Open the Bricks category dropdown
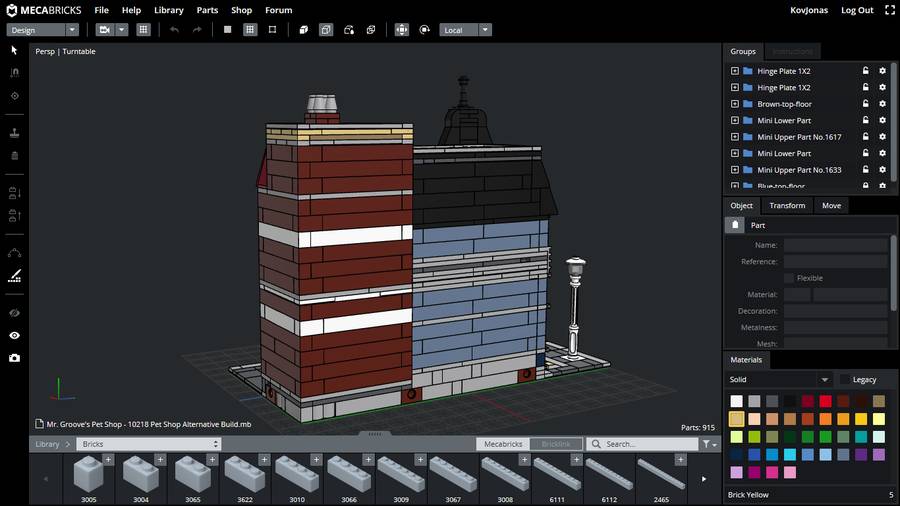The height and width of the screenshot is (506, 900). pos(149,444)
